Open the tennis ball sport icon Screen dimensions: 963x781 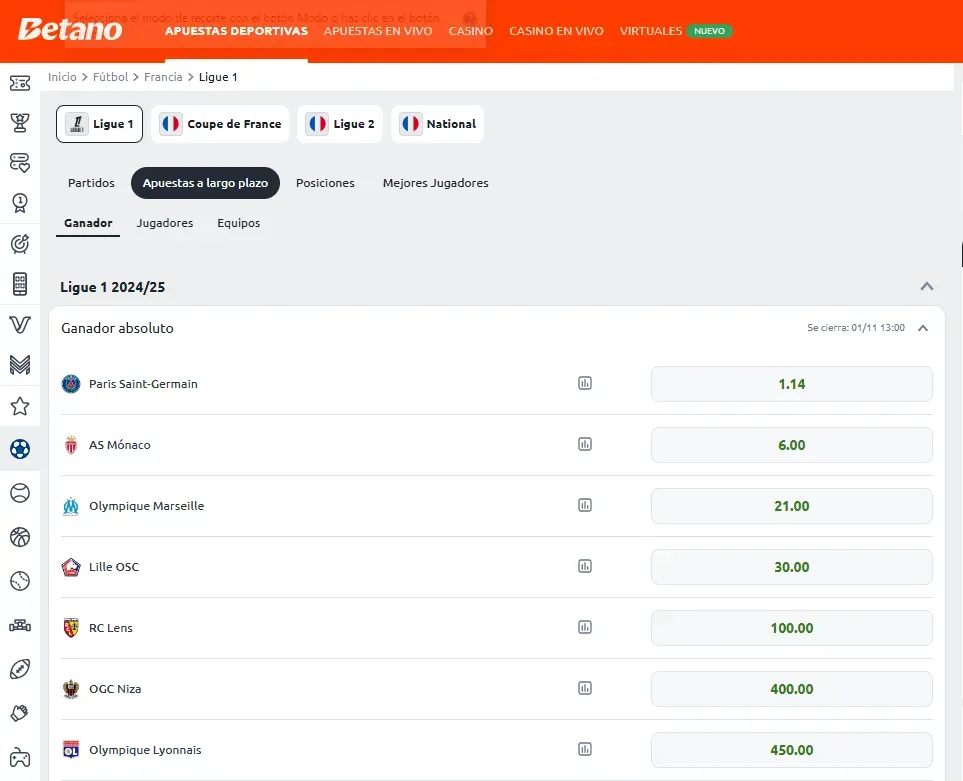pyautogui.click(x=20, y=493)
